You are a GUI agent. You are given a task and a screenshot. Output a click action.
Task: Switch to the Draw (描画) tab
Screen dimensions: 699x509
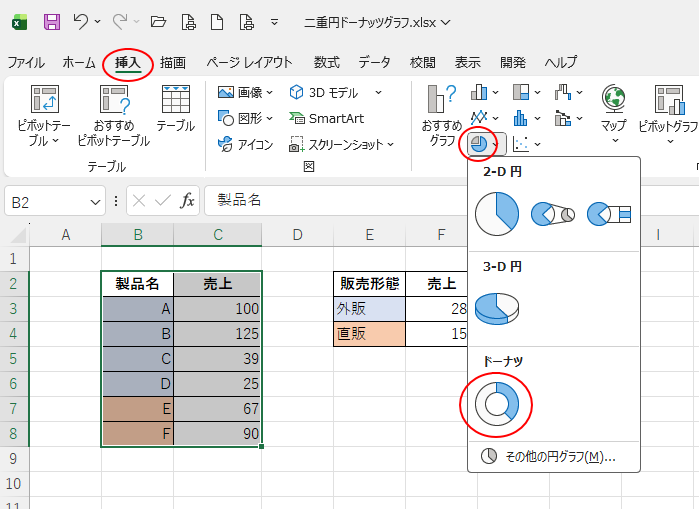[x=173, y=62]
